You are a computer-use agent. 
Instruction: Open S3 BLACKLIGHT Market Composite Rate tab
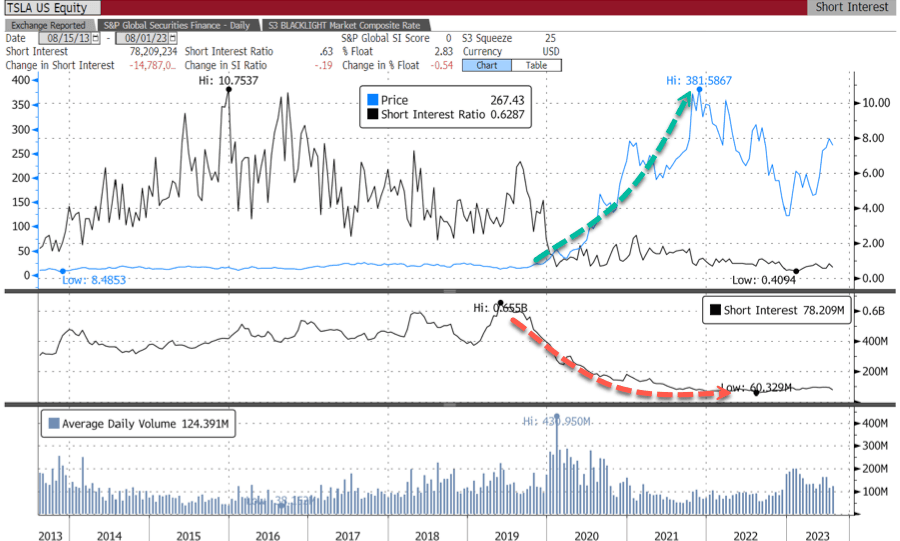tap(347, 24)
